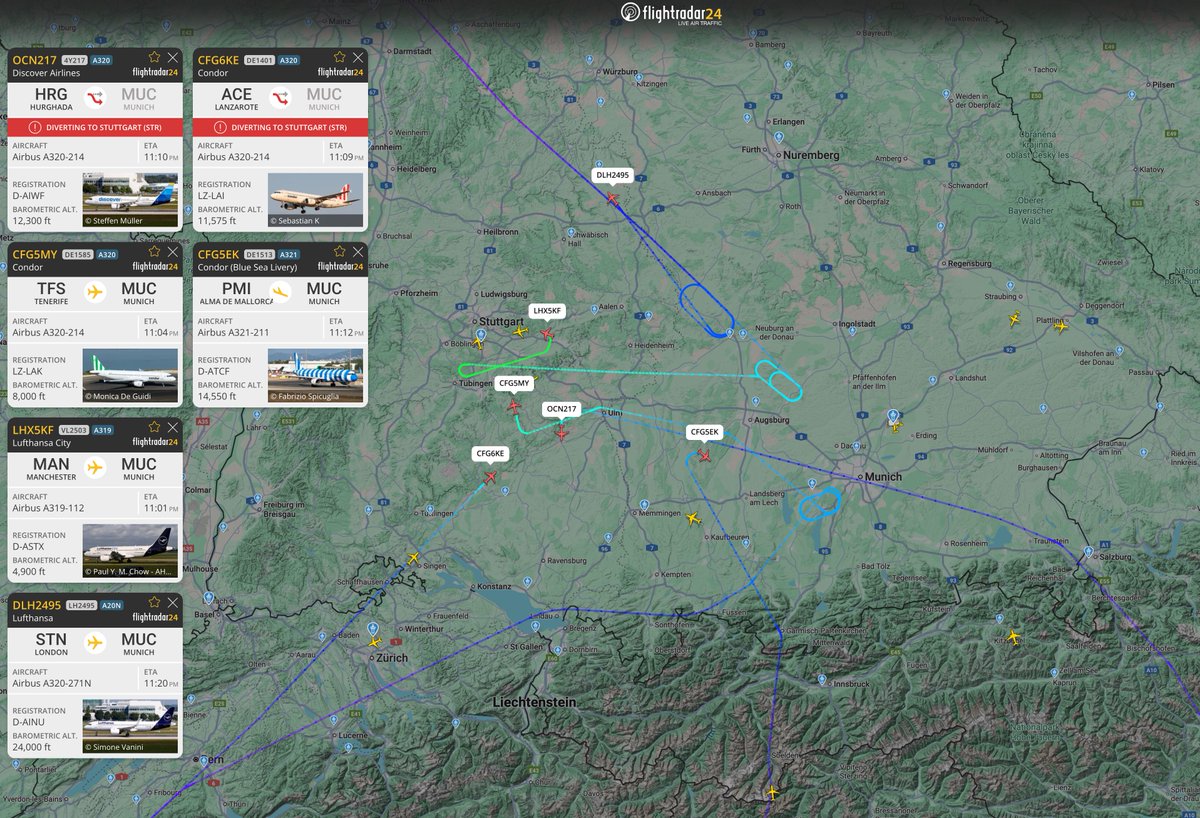
Task: Click CFG5MY callsign in card header
Action: pyautogui.click(x=35, y=254)
